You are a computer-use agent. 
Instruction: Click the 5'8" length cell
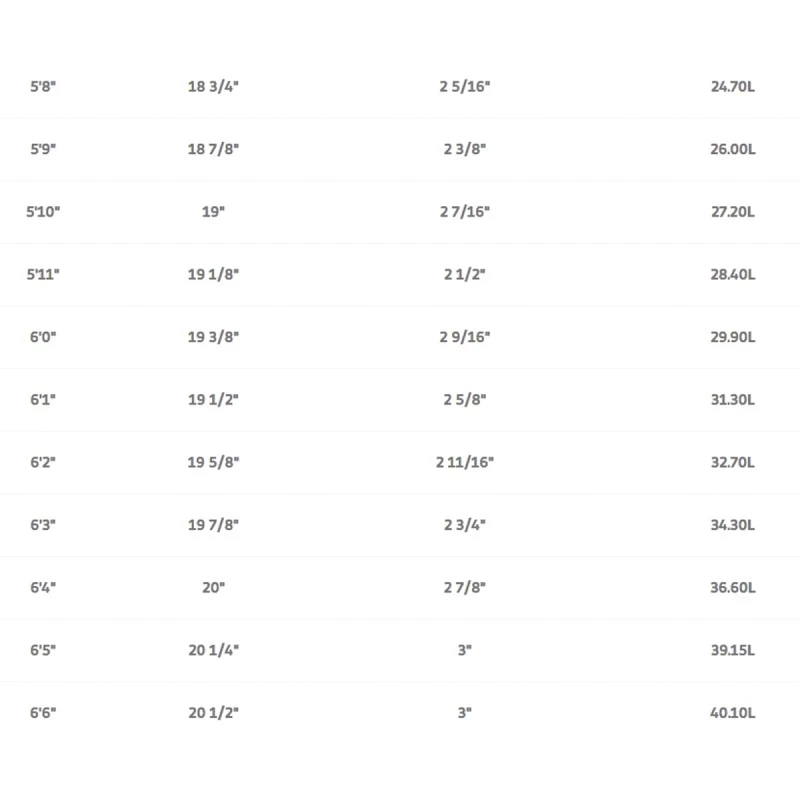43,87
